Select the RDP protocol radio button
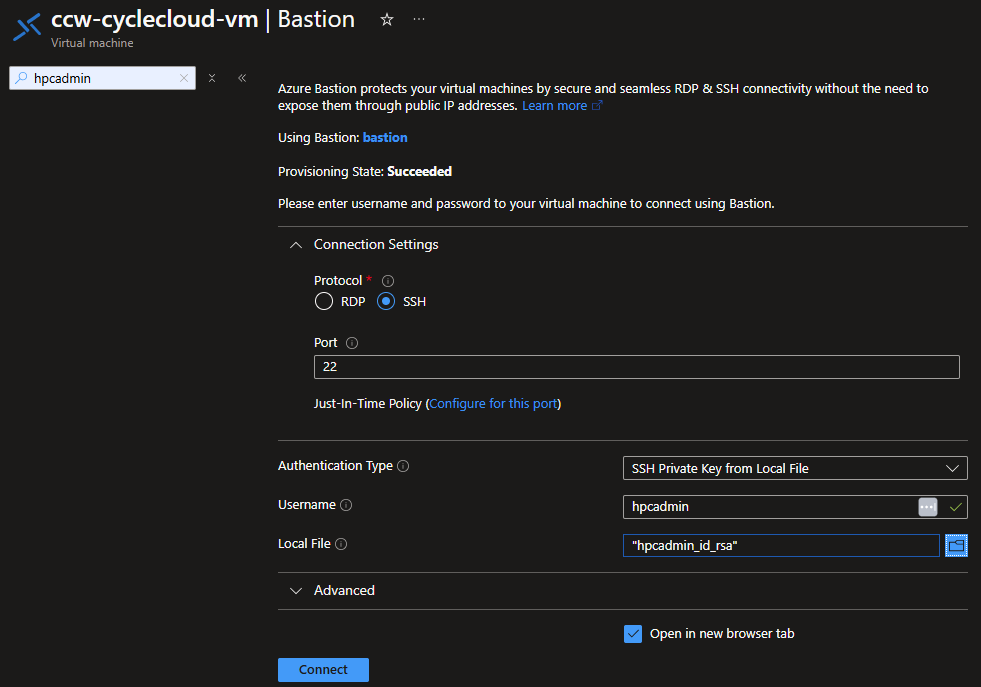Image resolution: width=981 pixels, height=687 pixels. click(x=323, y=301)
